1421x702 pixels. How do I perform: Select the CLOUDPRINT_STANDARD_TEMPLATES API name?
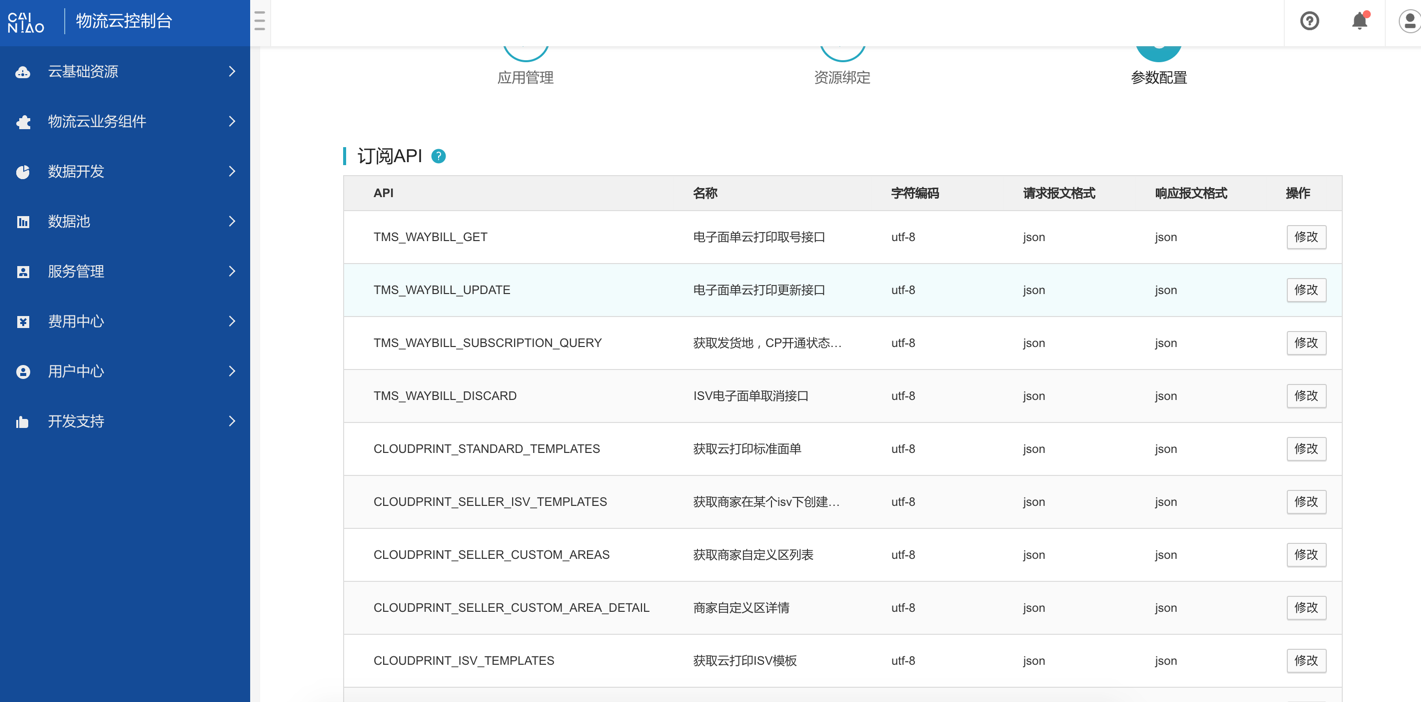[x=486, y=449]
